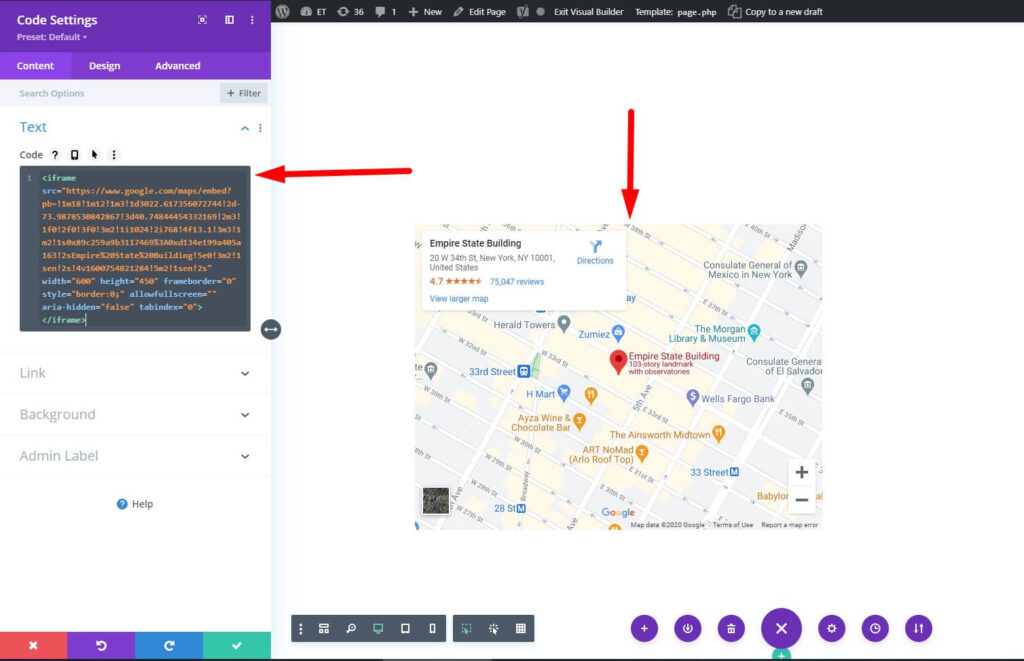The image size is (1024, 661).
Task: Switch to wireframe view icon
Action: (x=324, y=629)
